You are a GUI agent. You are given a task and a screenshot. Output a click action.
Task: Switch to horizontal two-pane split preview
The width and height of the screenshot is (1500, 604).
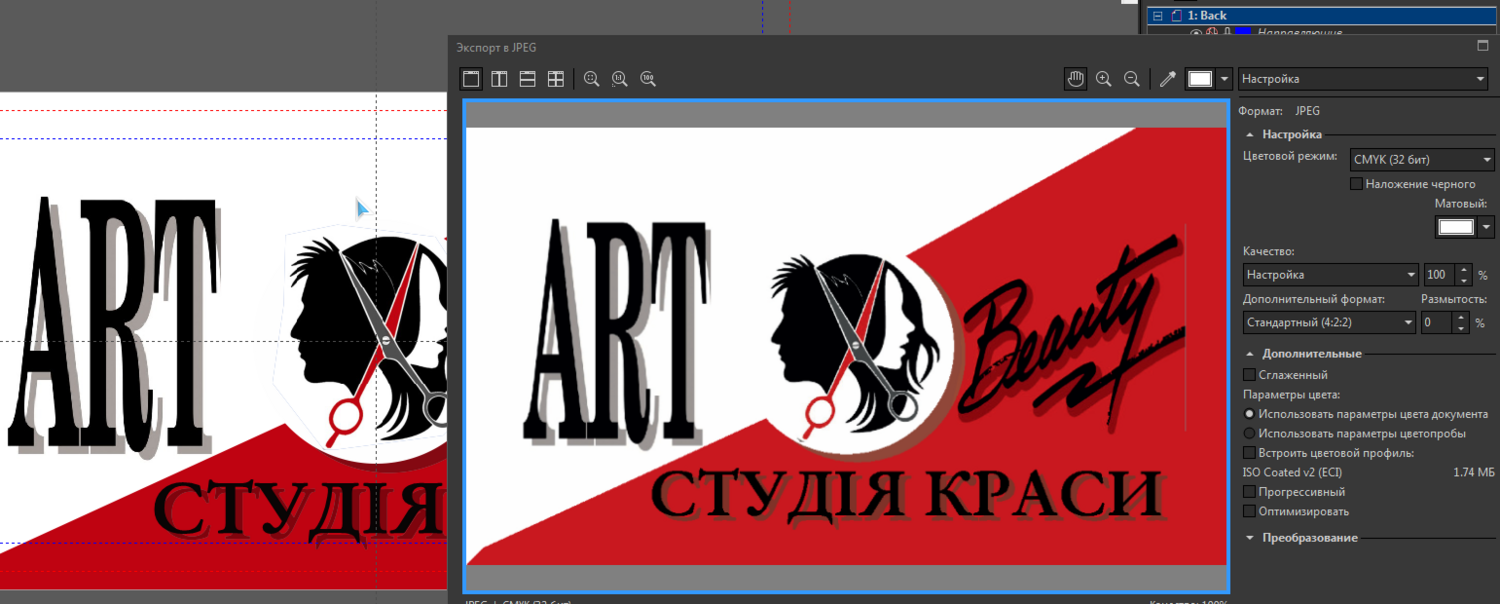[x=528, y=78]
